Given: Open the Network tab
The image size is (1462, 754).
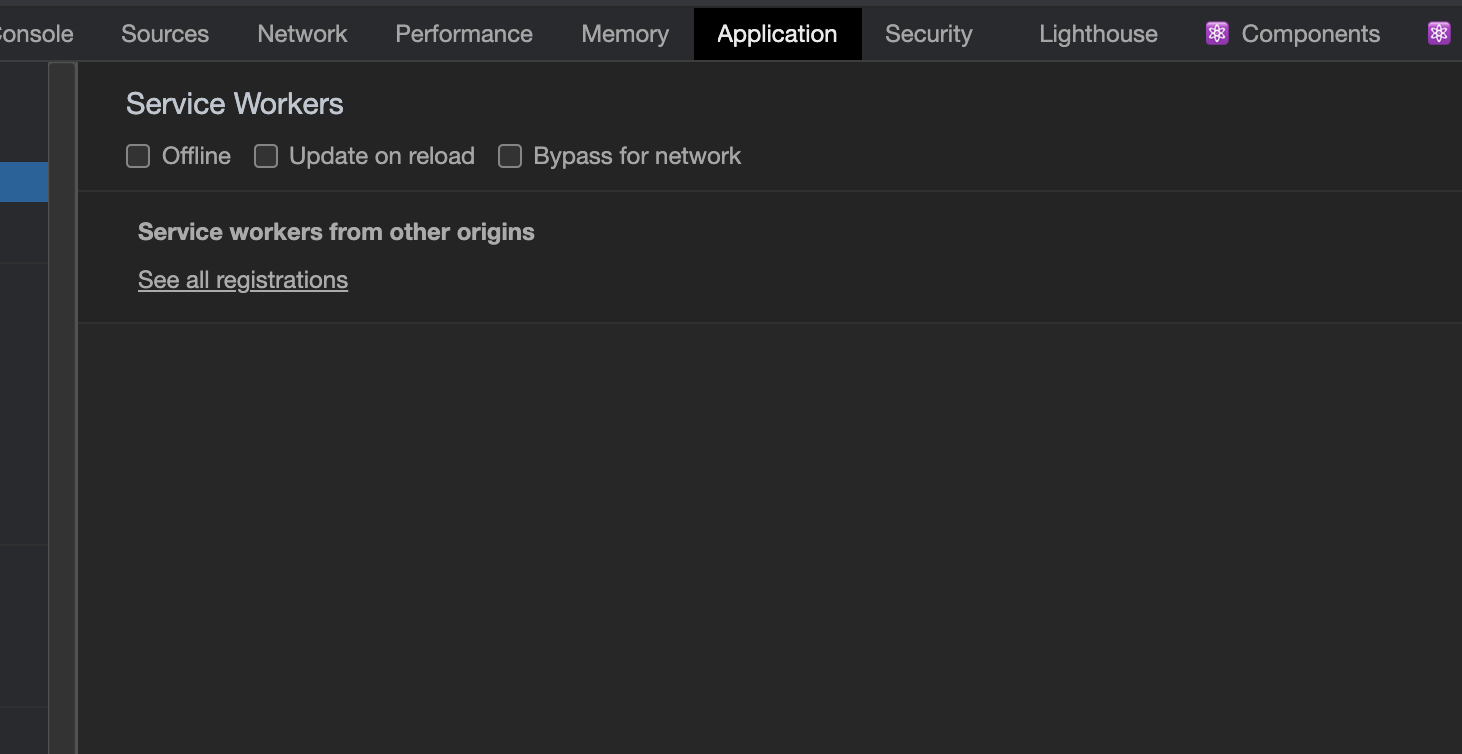Looking at the screenshot, I should pyautogui.click(x=302, y=34).
